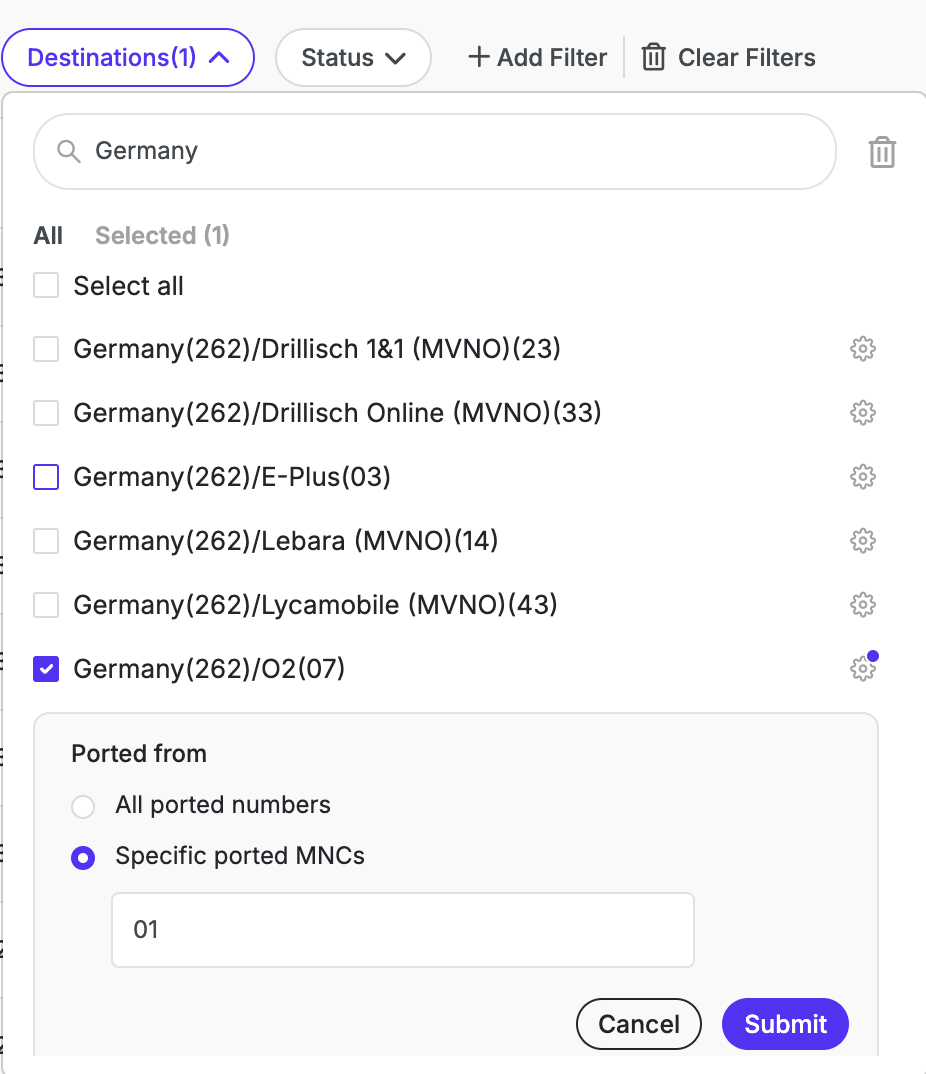Select the All ported numbers radio button

click(x=83, y=806)
